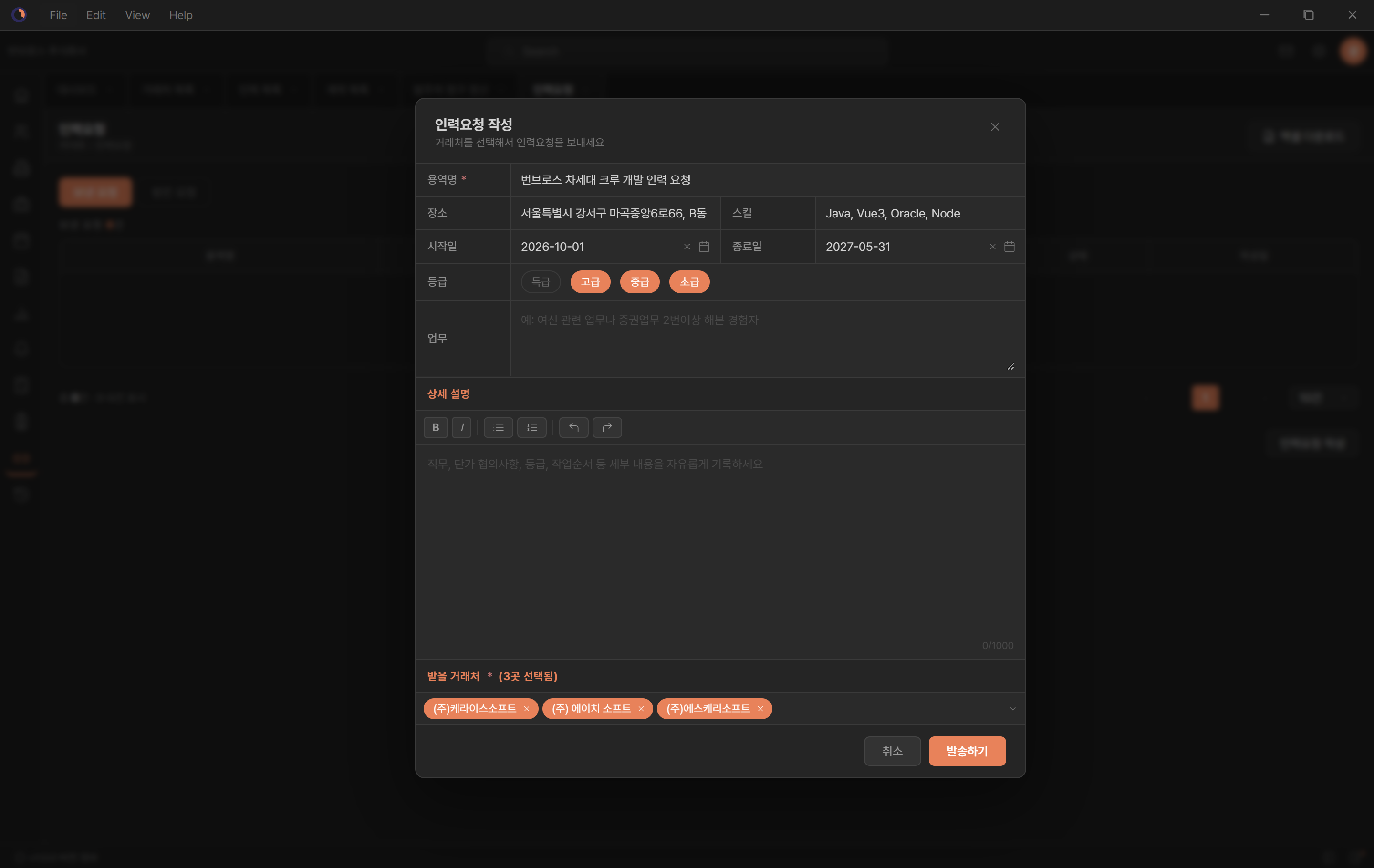Insert a numbered list

pos(532,427)
